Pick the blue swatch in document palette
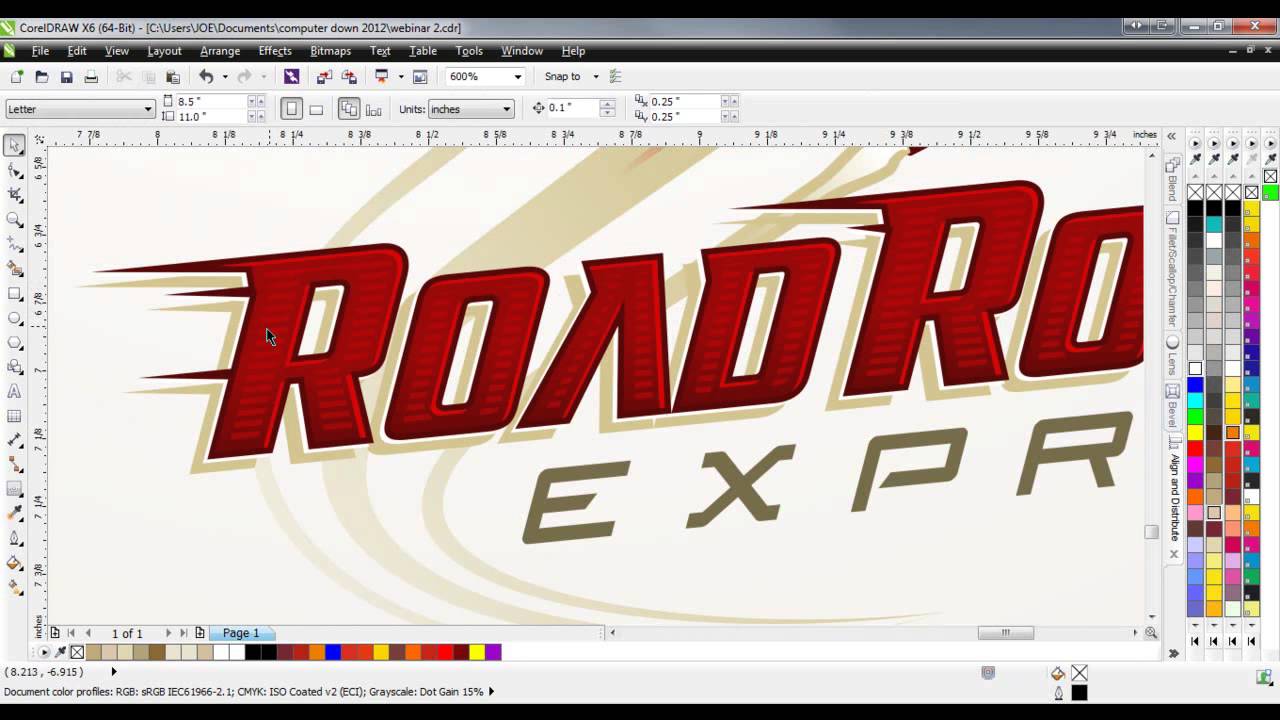 point(333,652)
